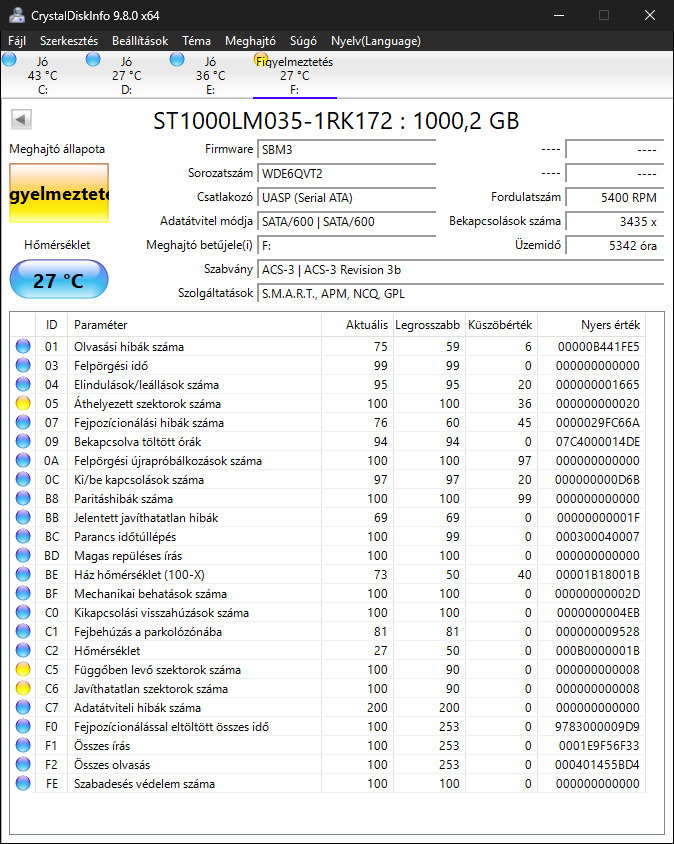Open the Beállítások menu
674x844 pixels.
coord(140,41)
